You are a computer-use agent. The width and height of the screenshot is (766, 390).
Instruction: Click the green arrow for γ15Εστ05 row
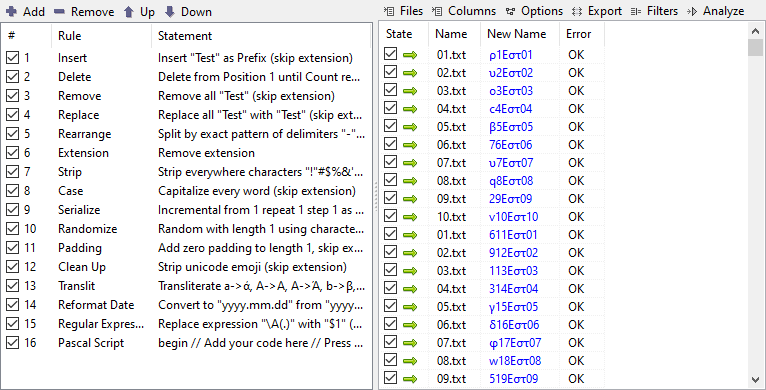410,307
